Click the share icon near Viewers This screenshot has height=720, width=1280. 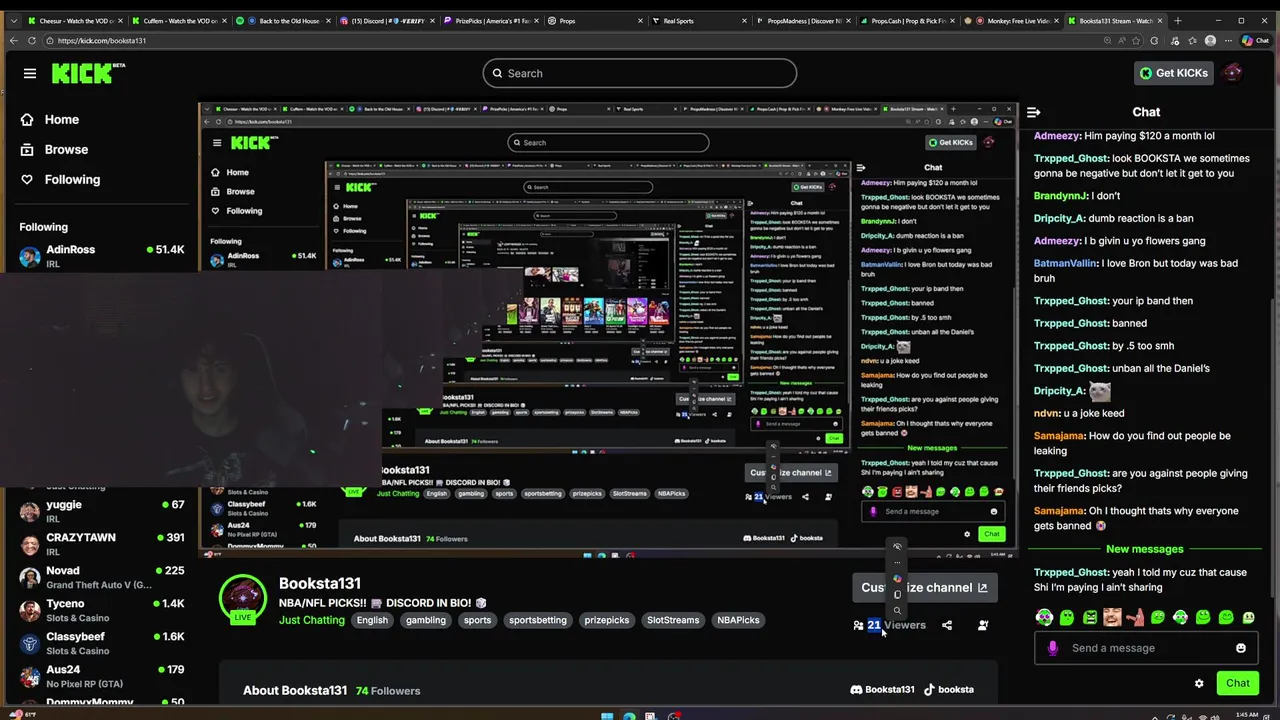947,625
